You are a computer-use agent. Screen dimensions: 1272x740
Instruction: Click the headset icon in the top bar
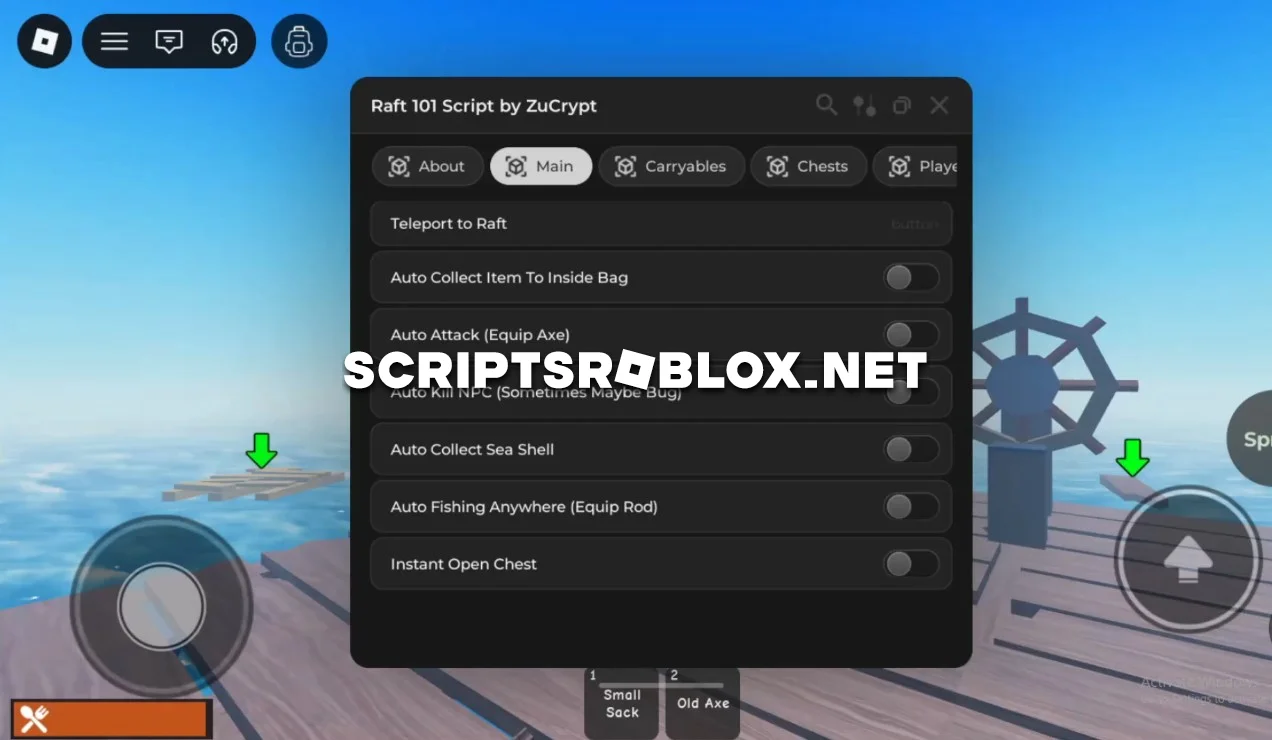(222, 41)
